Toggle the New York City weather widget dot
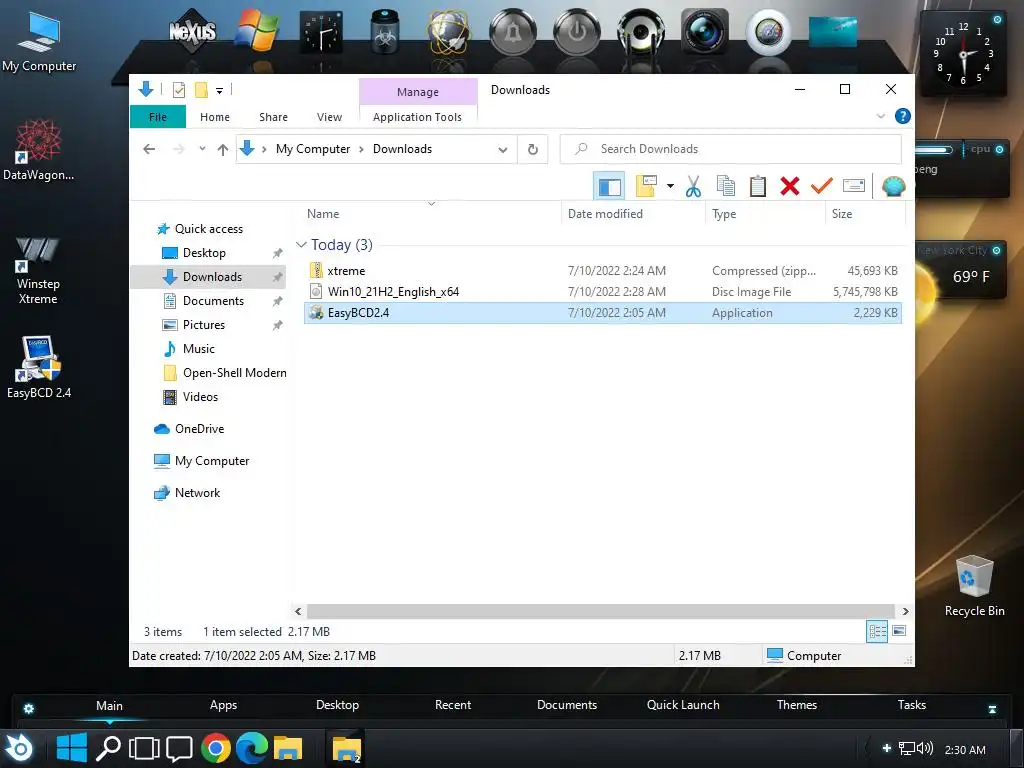Screen dimensions: 1024x768 [x=997, y=251]
